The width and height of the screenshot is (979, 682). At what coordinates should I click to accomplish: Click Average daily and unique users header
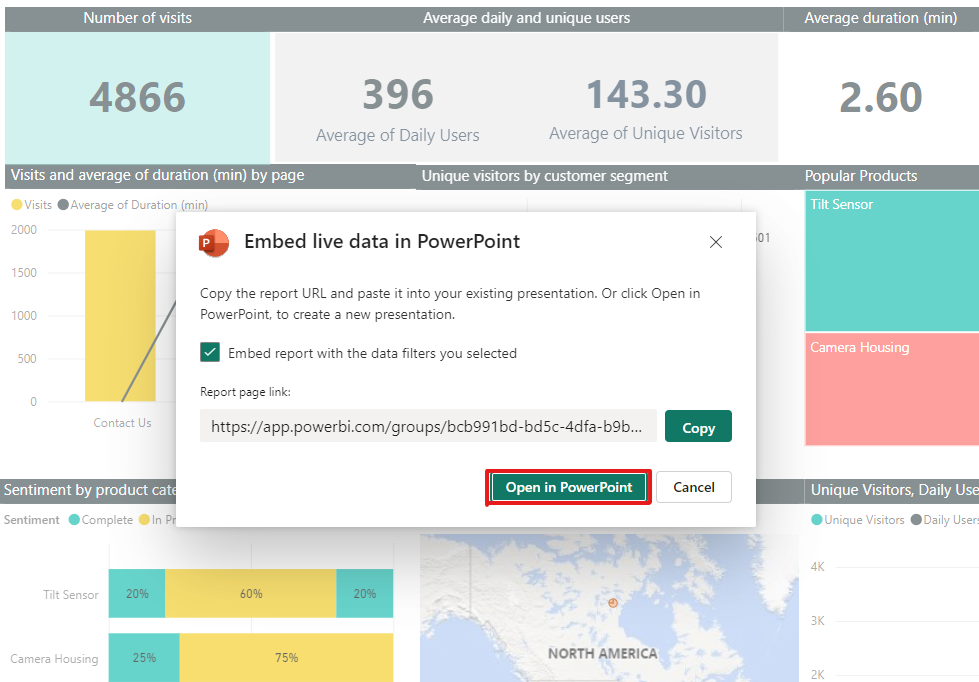[x=526, y=18]
